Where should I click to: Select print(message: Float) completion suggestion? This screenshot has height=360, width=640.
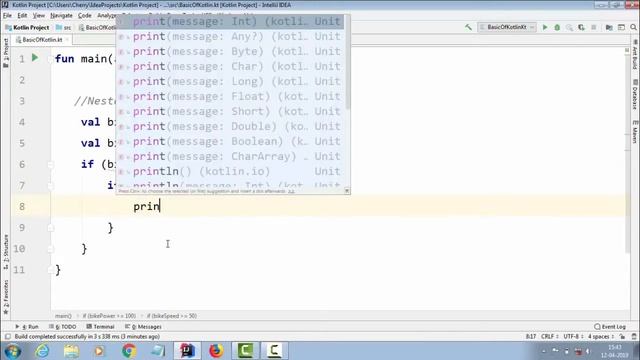[x=231, y=96]
